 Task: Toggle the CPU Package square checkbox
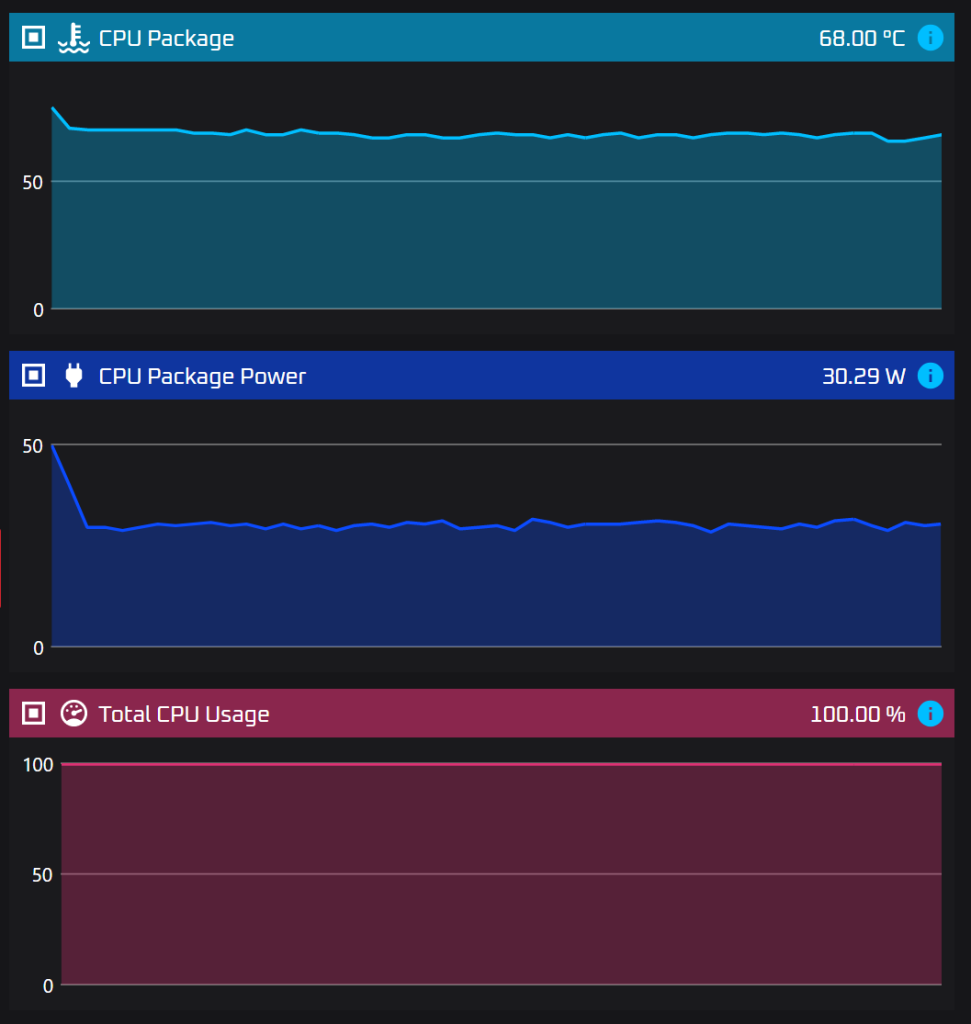coord(33,38)
